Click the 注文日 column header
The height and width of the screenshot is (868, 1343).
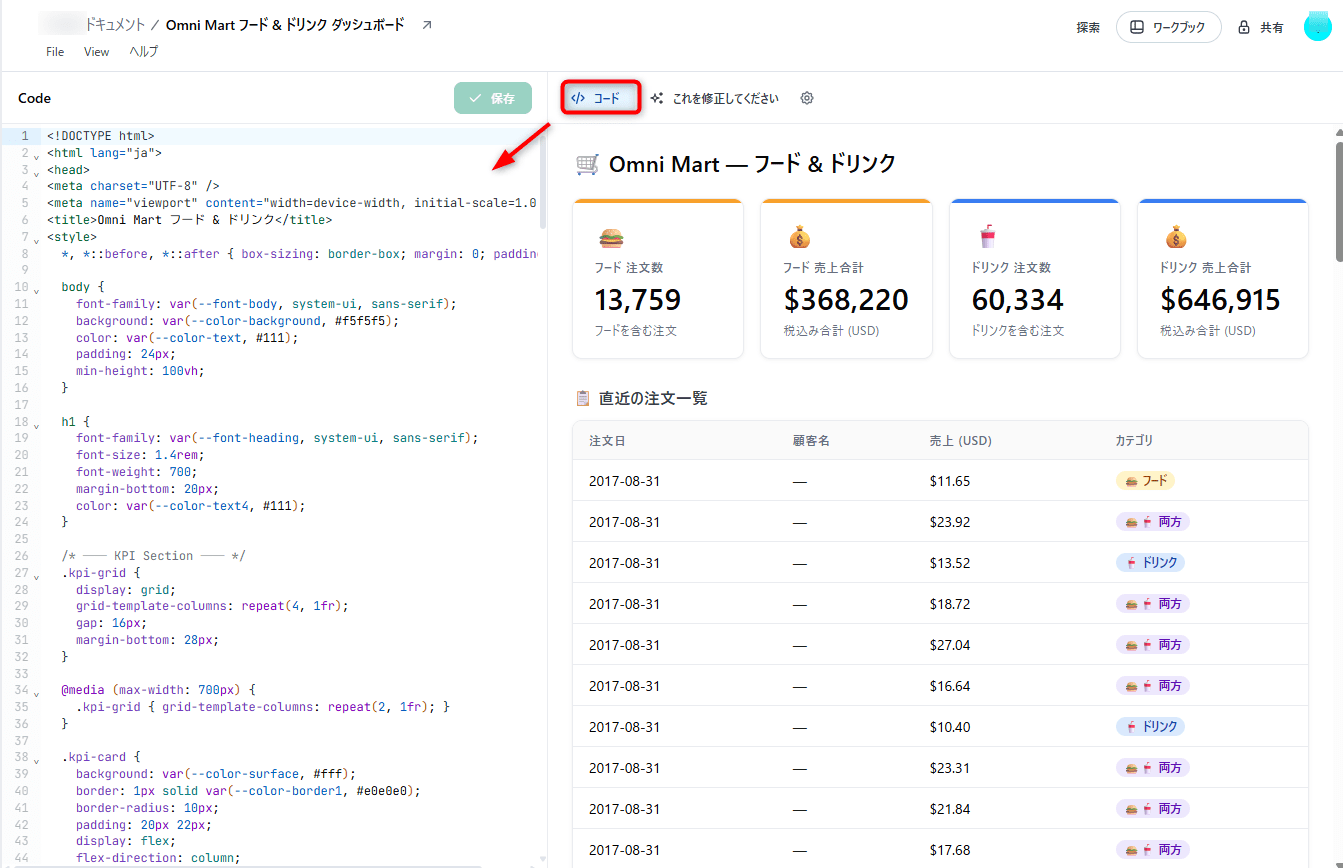click(x=607, y=440)
